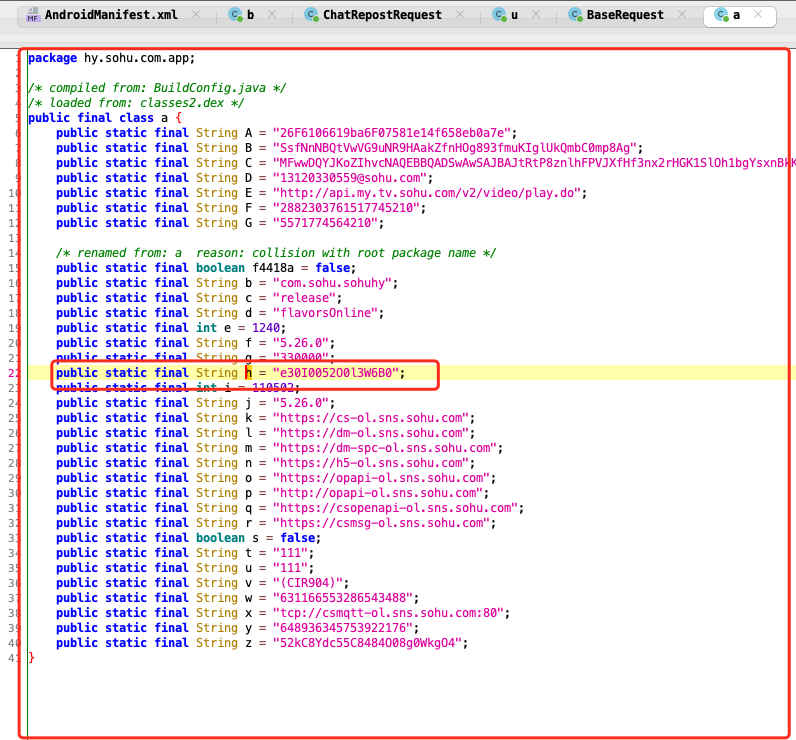Click the "111" value of variable u
This screenshot has height=740, width=796.
click(290, 568)
